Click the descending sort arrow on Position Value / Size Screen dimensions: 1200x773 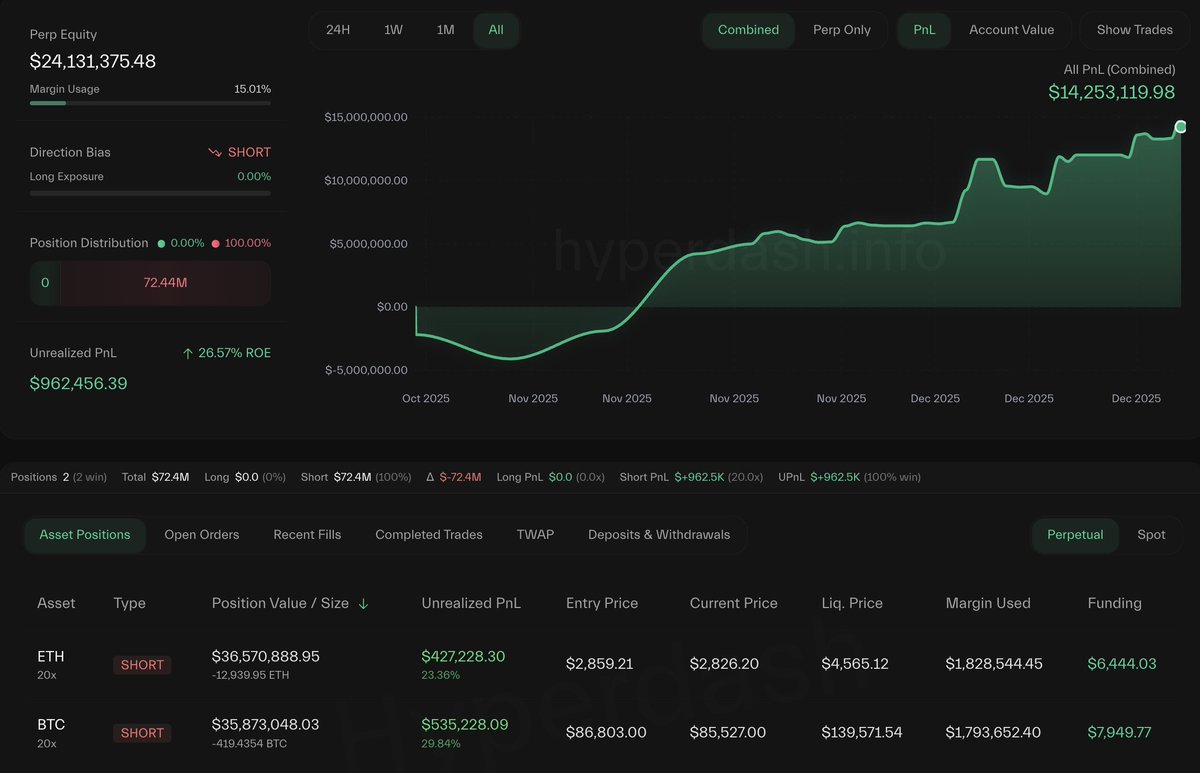(362, 603)
